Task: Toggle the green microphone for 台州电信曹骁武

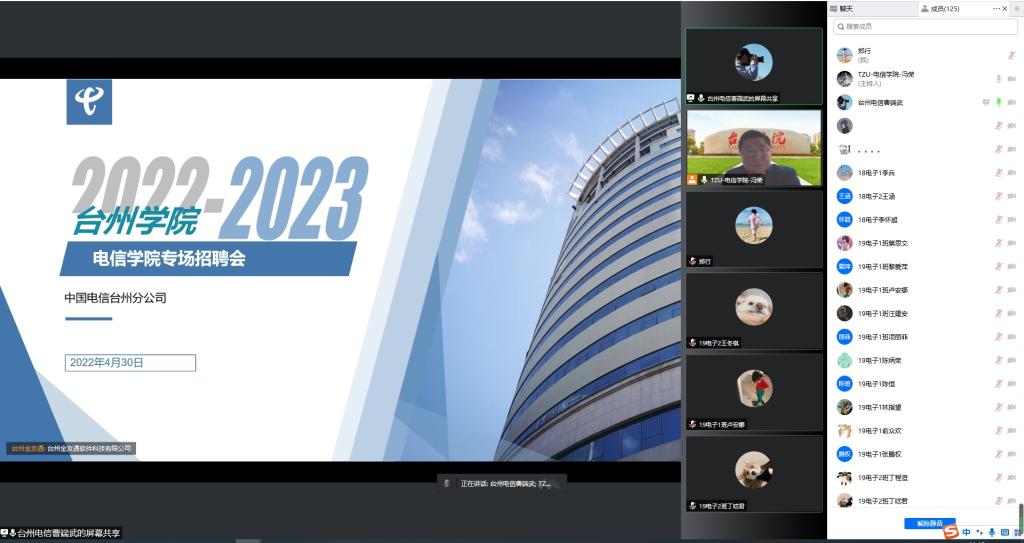Action: click(998, 102)
